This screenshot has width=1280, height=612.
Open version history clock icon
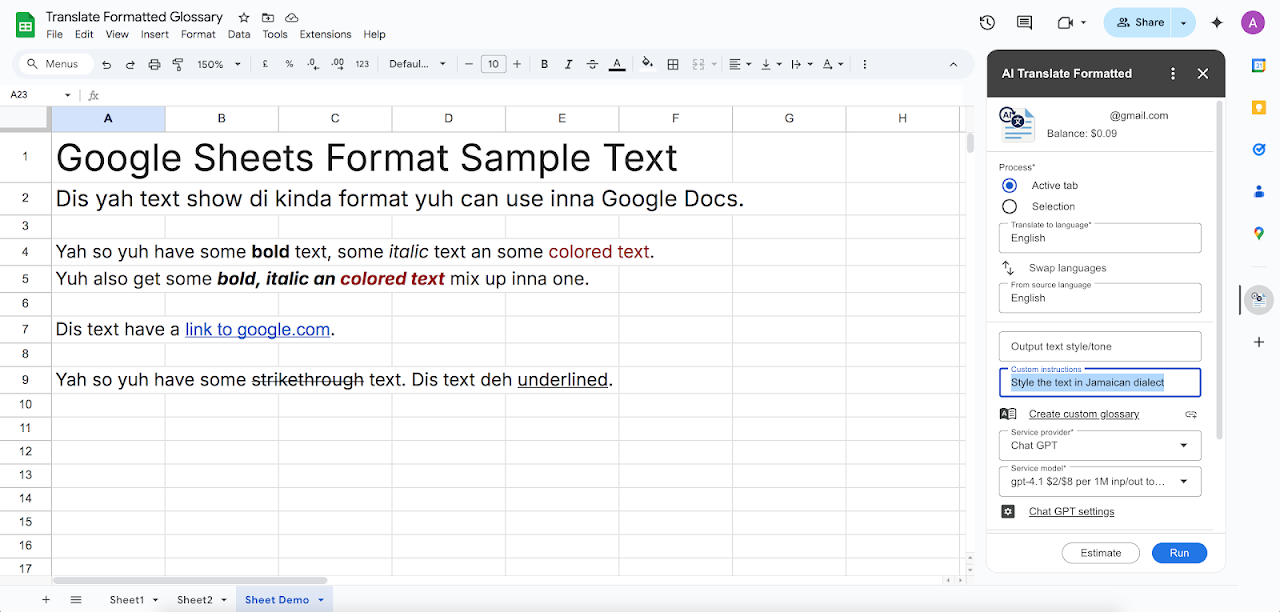(x=987, y=22)
